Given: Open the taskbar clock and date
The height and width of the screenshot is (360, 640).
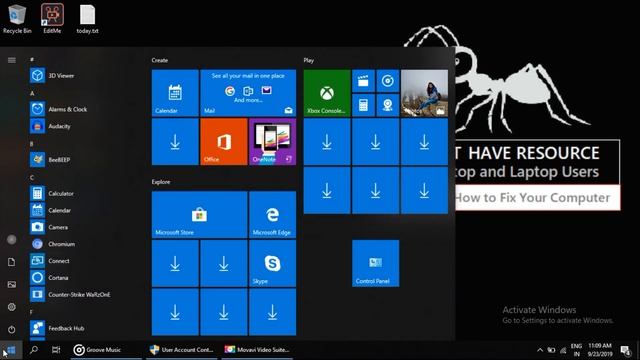Looking at the screenshot, I should (600, 350).
